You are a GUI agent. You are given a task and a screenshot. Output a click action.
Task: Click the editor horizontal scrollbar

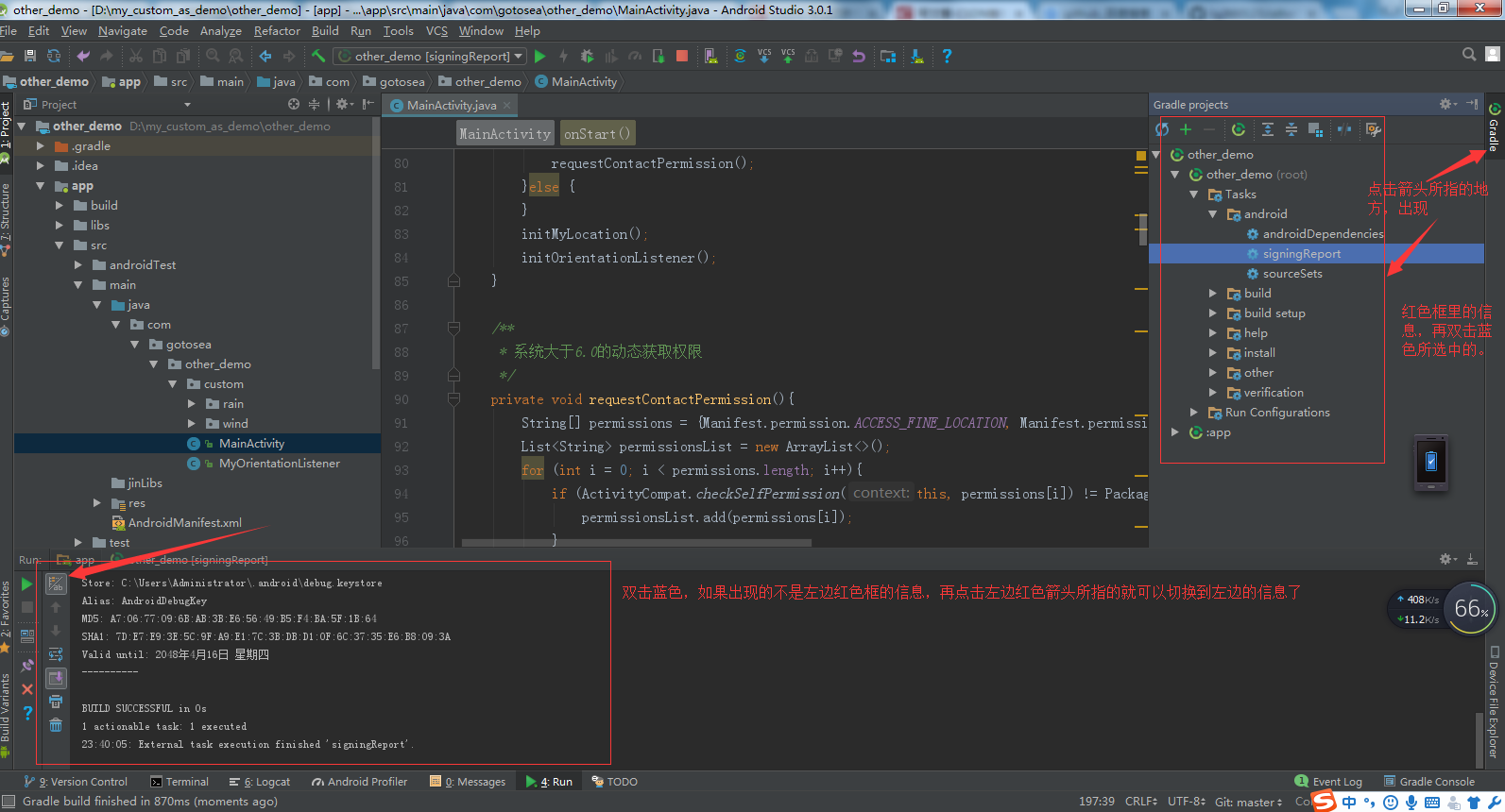(636, 543)
